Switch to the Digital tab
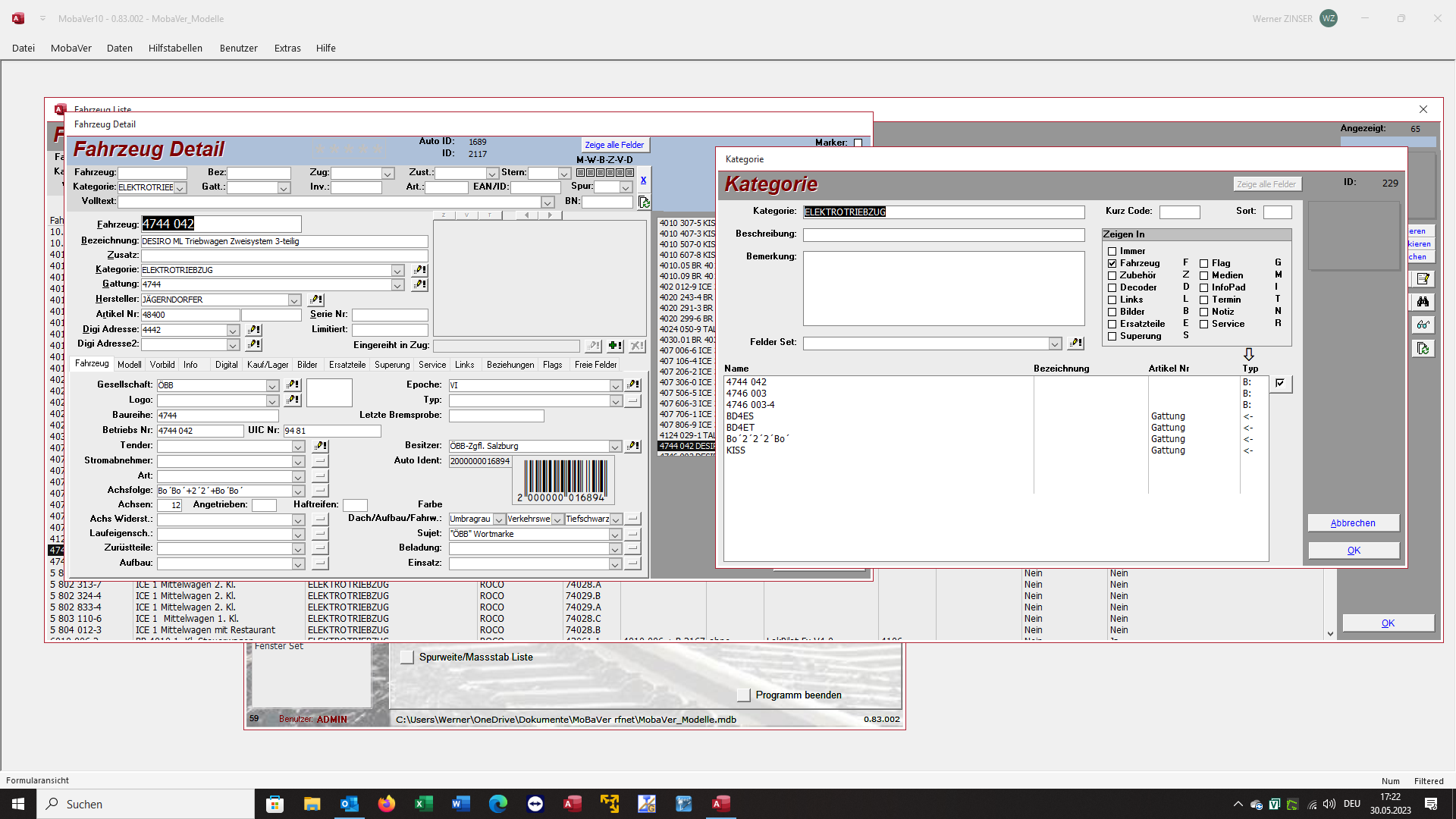 point(226,365)
